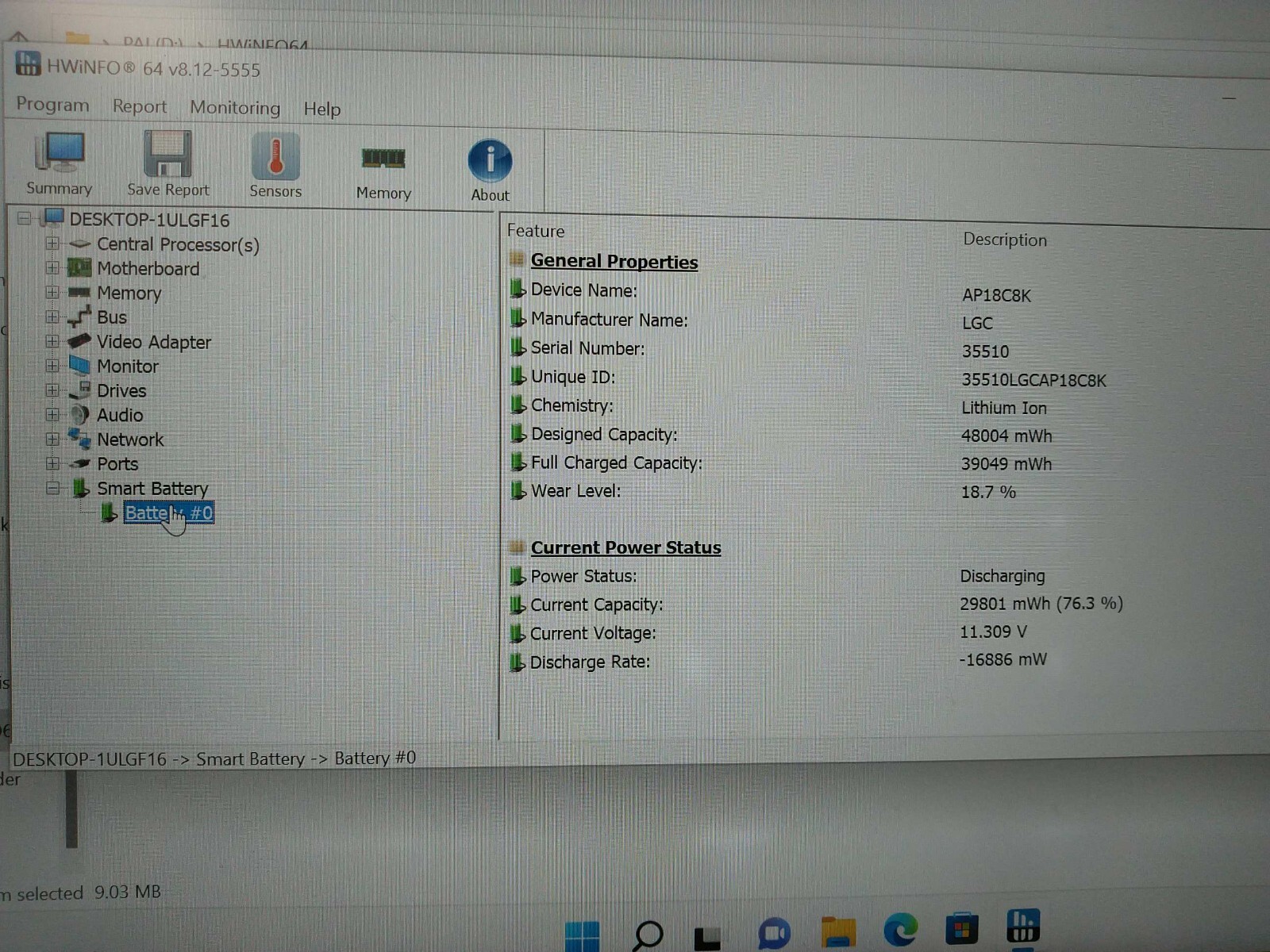
Task: Select the Battery #0 tree entry
Action: tap(169, 513)
